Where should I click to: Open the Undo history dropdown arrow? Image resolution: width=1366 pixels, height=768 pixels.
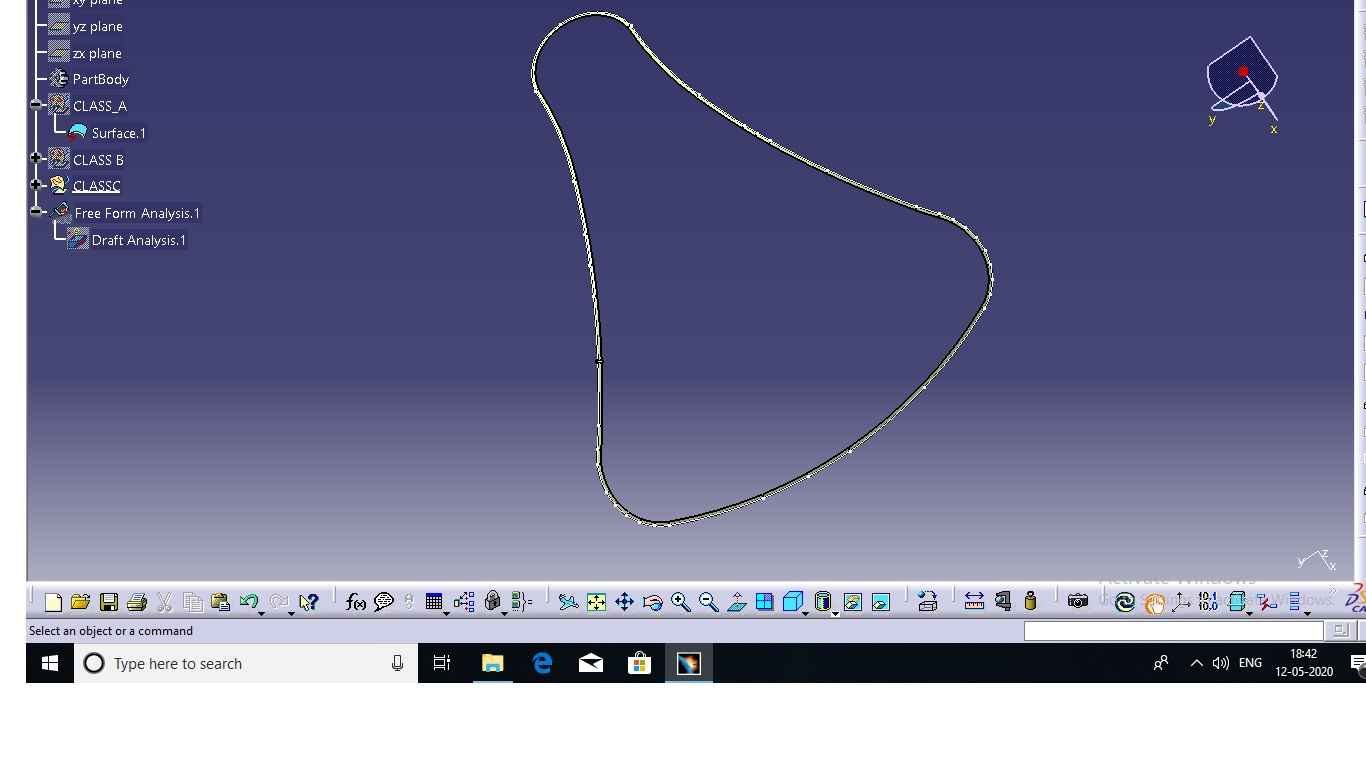coord(262,613)
